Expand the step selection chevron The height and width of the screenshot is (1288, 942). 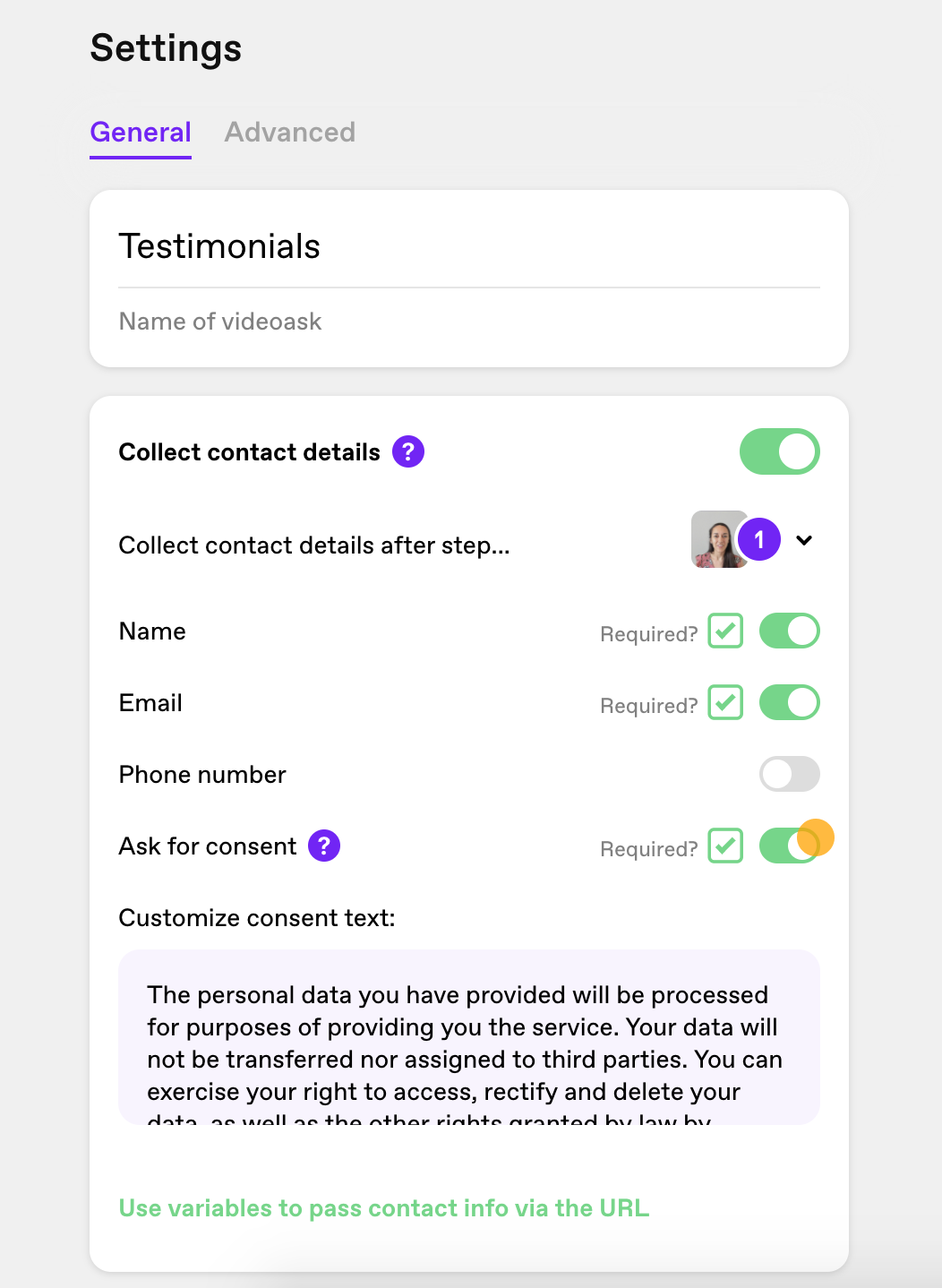point(804,540)
